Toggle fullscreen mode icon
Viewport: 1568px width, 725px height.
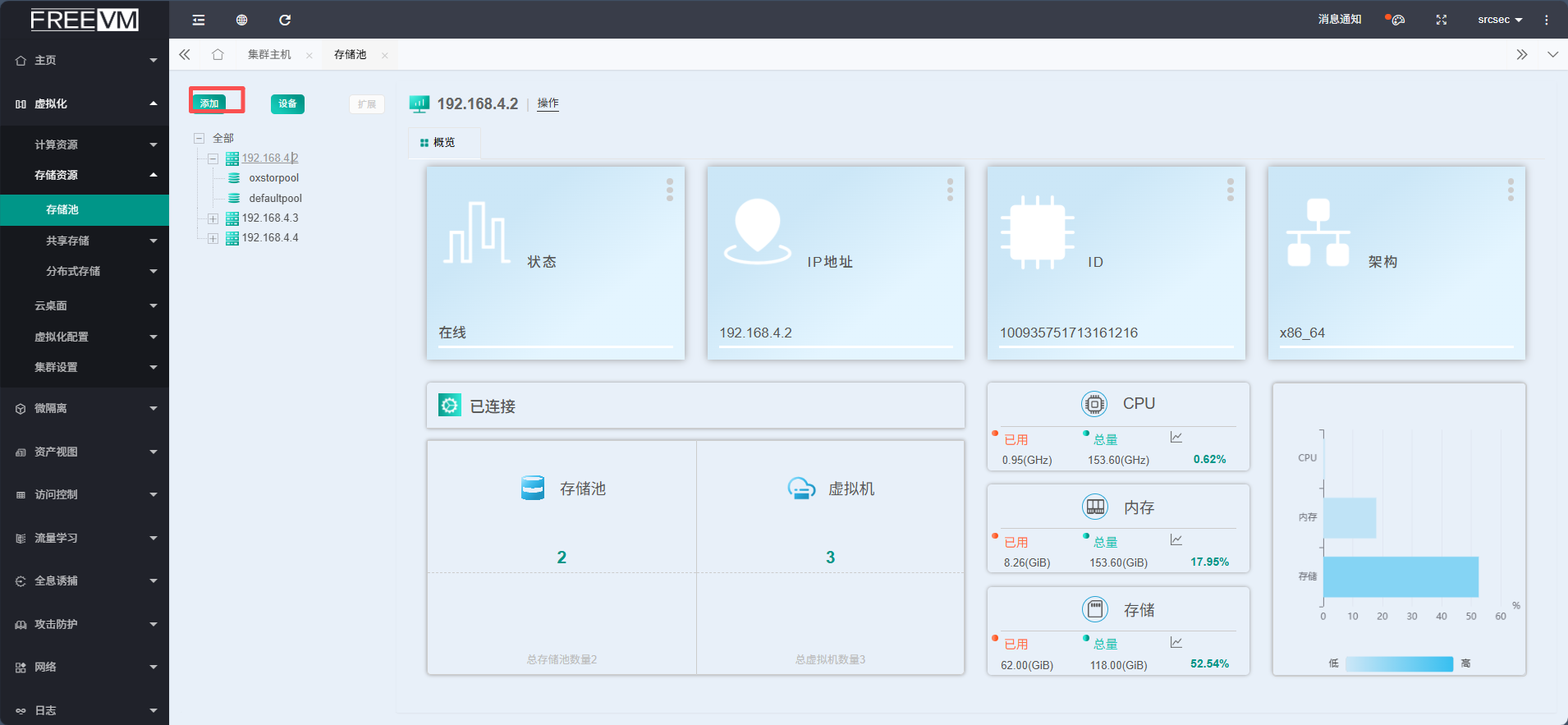[1441, 20]
